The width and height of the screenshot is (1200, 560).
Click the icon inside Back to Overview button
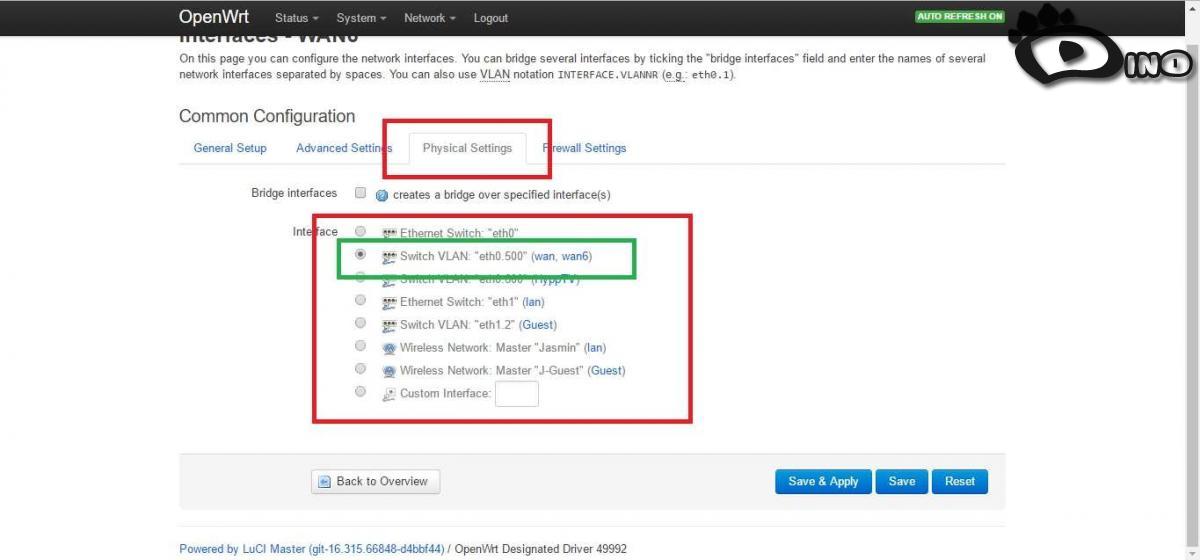[x=325, y=482]
